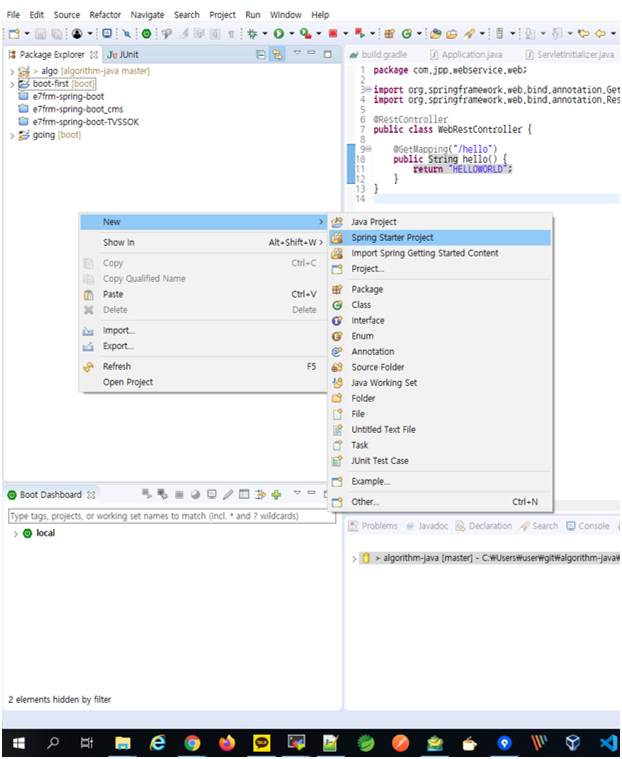Click the pencil edit icon in Boot Dashboard
The height and width of the screenshot is (759, 622).
pyautogui.click(x=228, y=494)
